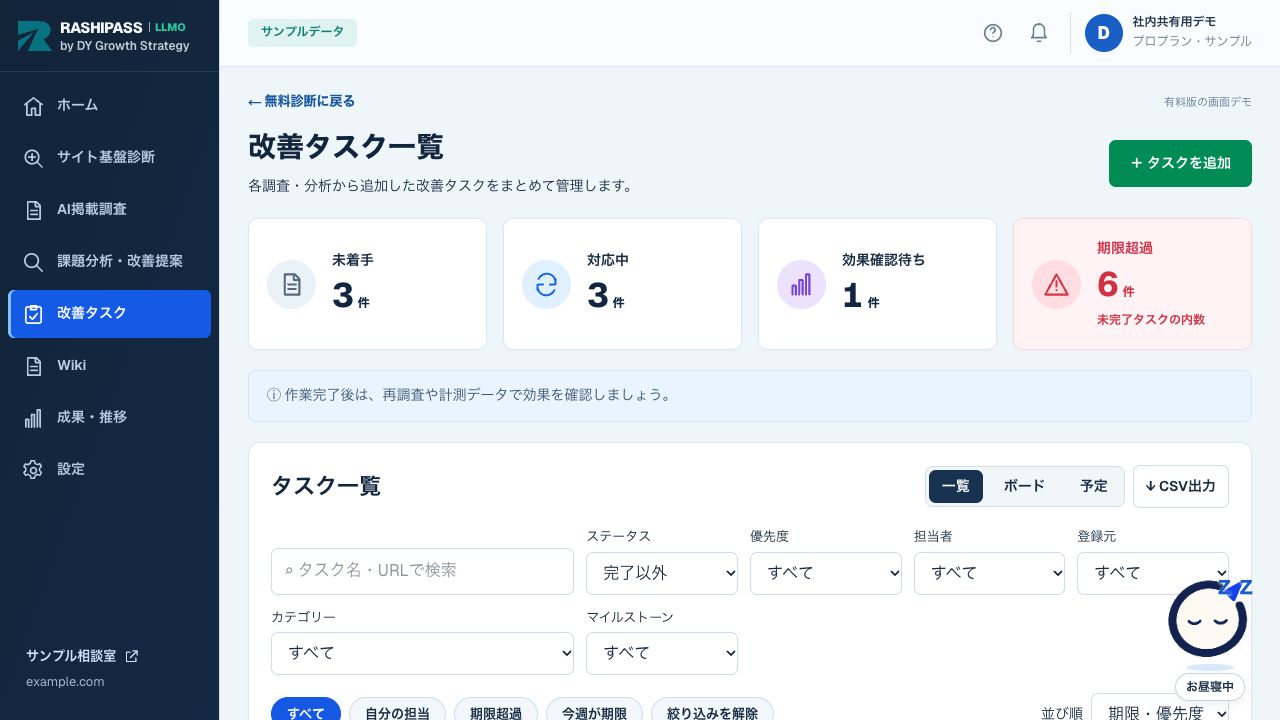Switch to the ボード view tab

pos(1024,486)
